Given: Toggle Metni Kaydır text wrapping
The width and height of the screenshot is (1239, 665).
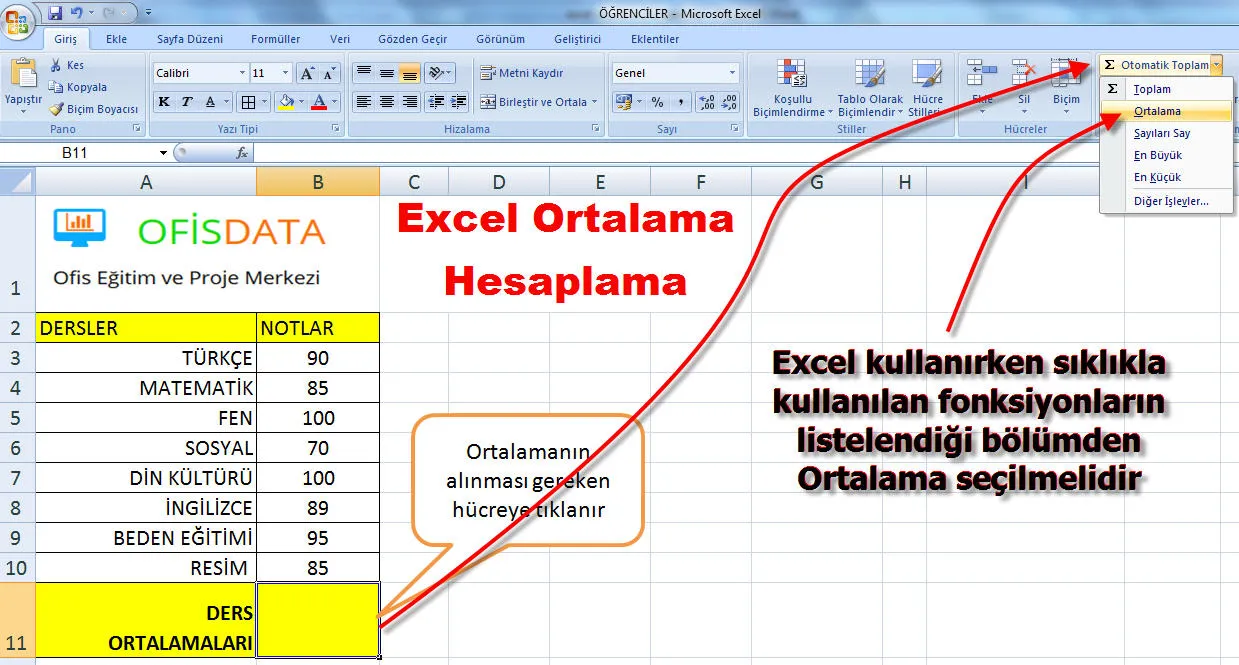Looking at the screenshot, I should point(522,73).
